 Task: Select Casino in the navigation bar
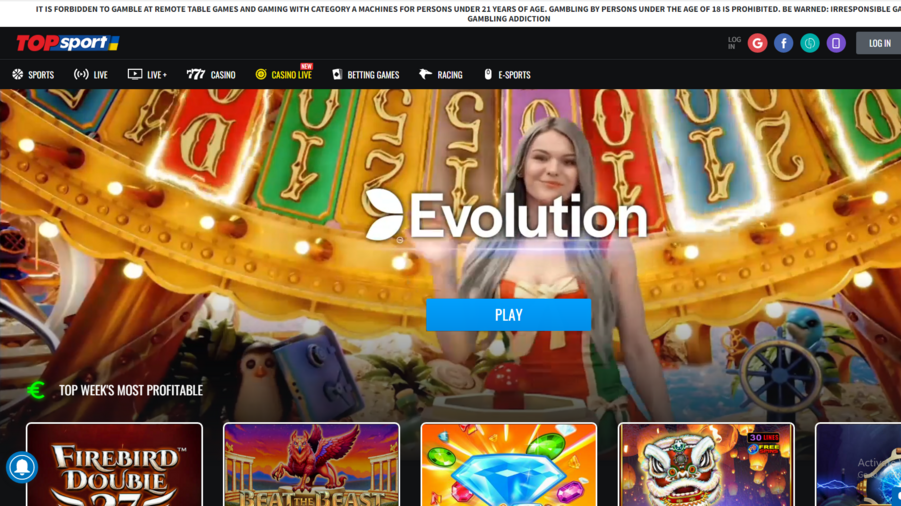[211, 75]
